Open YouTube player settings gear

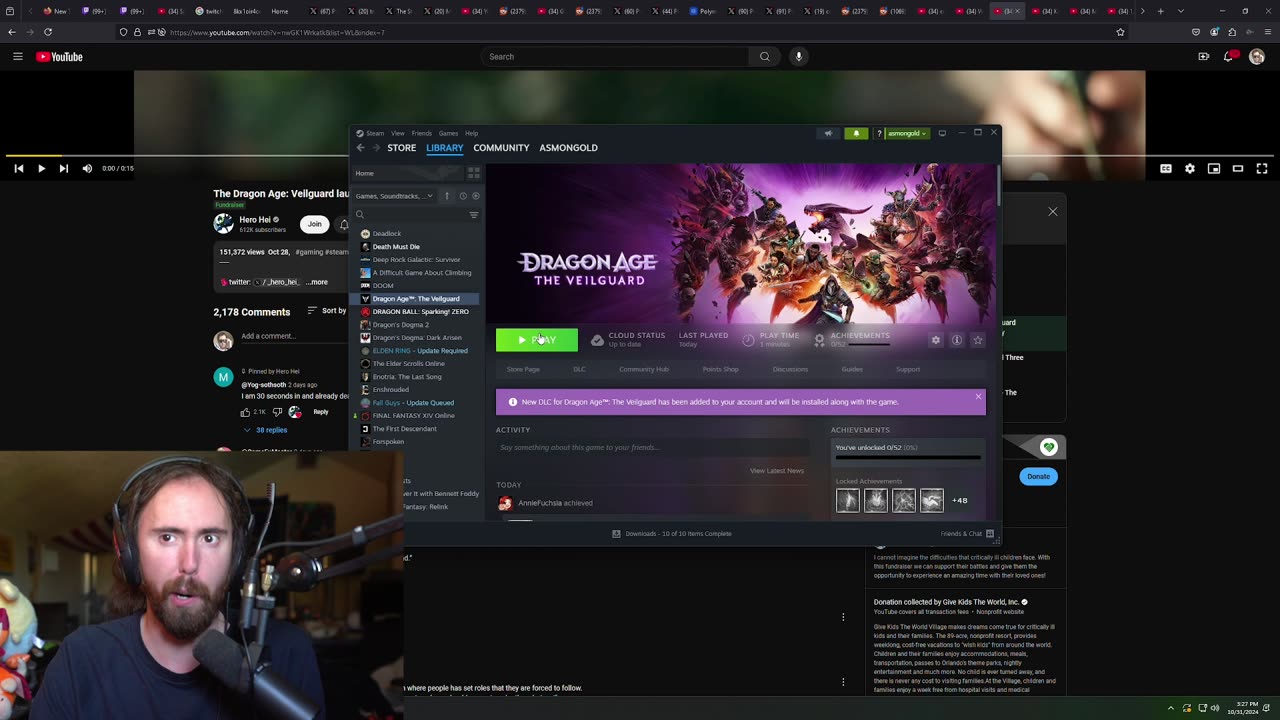point(1190,168)
